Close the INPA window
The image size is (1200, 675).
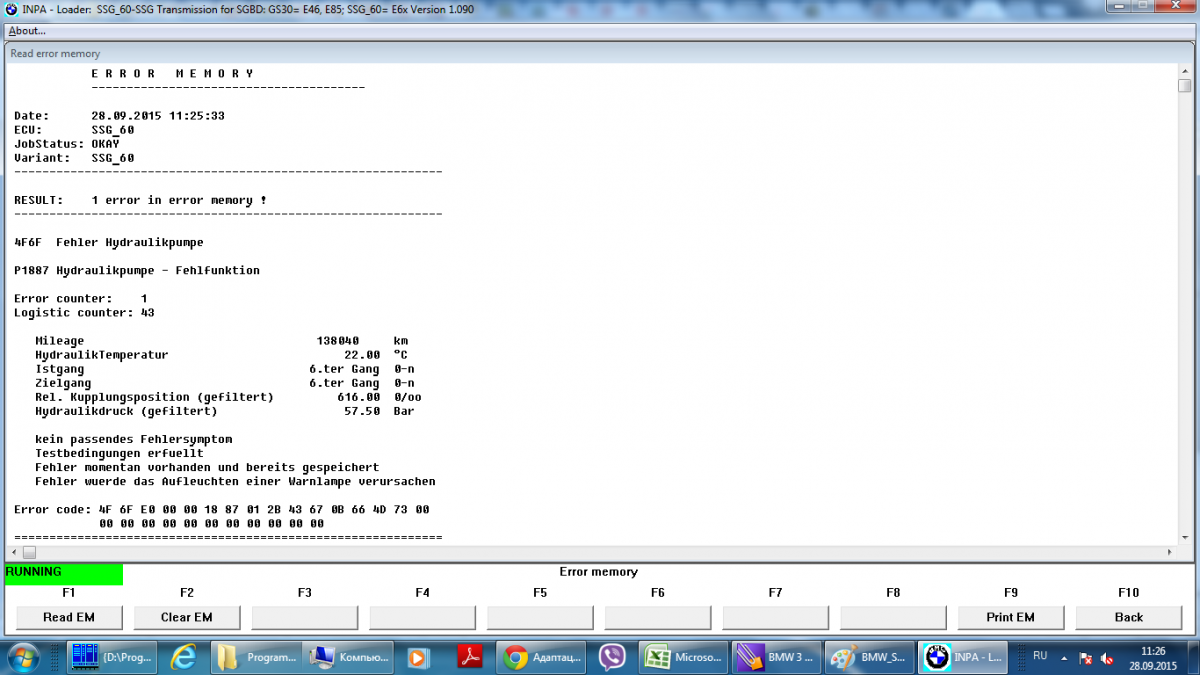1173,8
